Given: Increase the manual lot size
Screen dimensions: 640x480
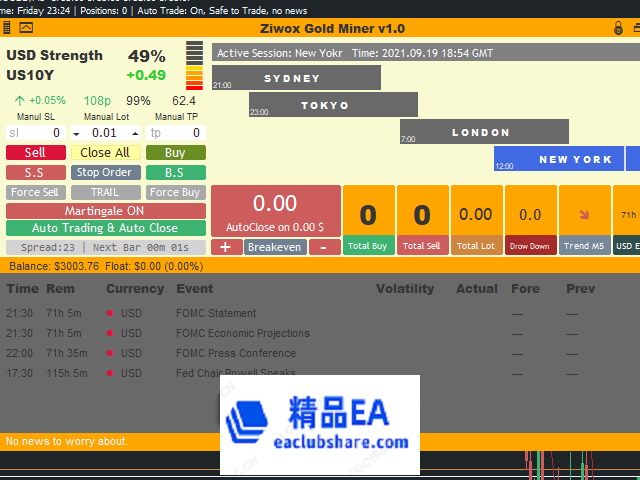Looking at the screenshot, I should (135, 133).
